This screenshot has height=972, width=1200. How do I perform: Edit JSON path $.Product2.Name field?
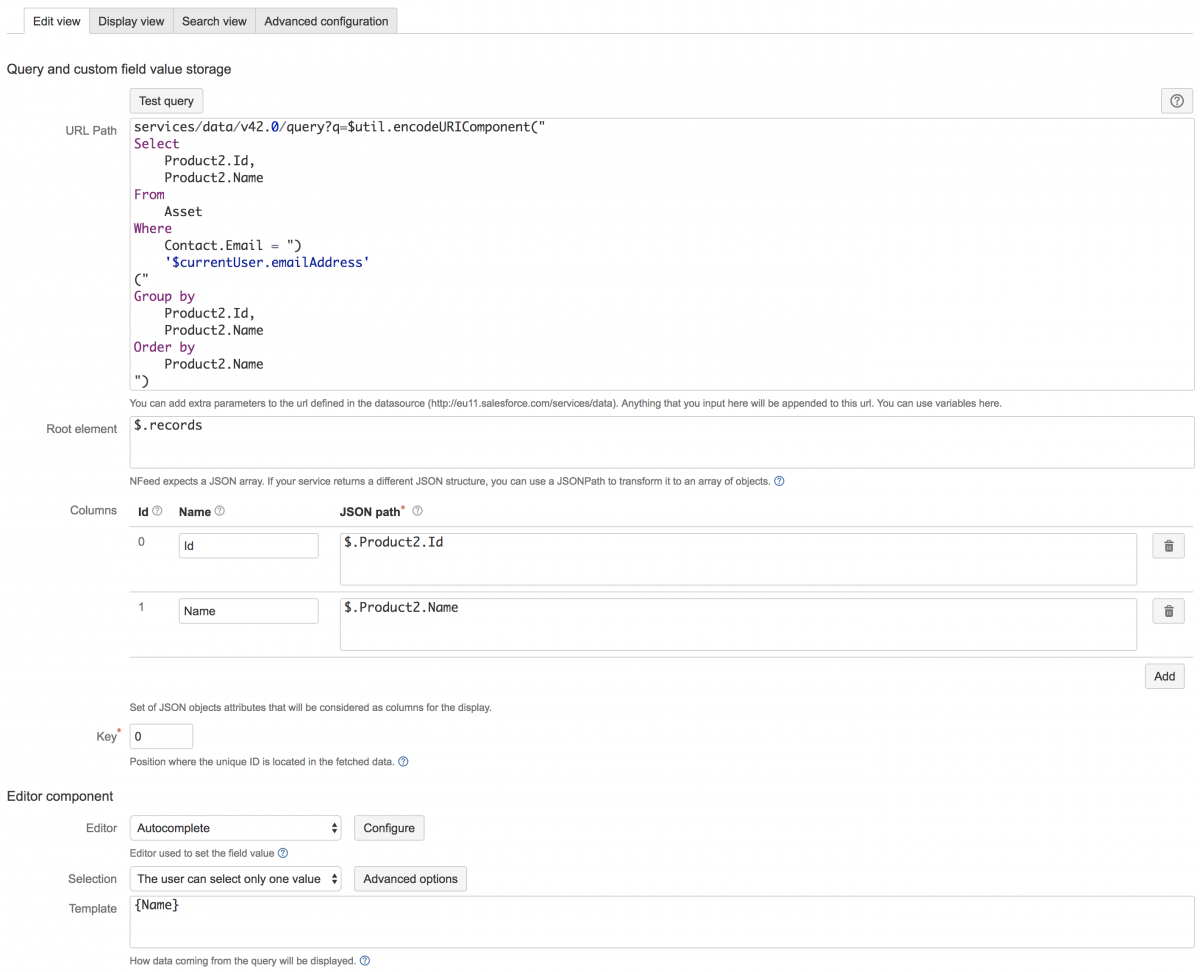click(738, 624)
